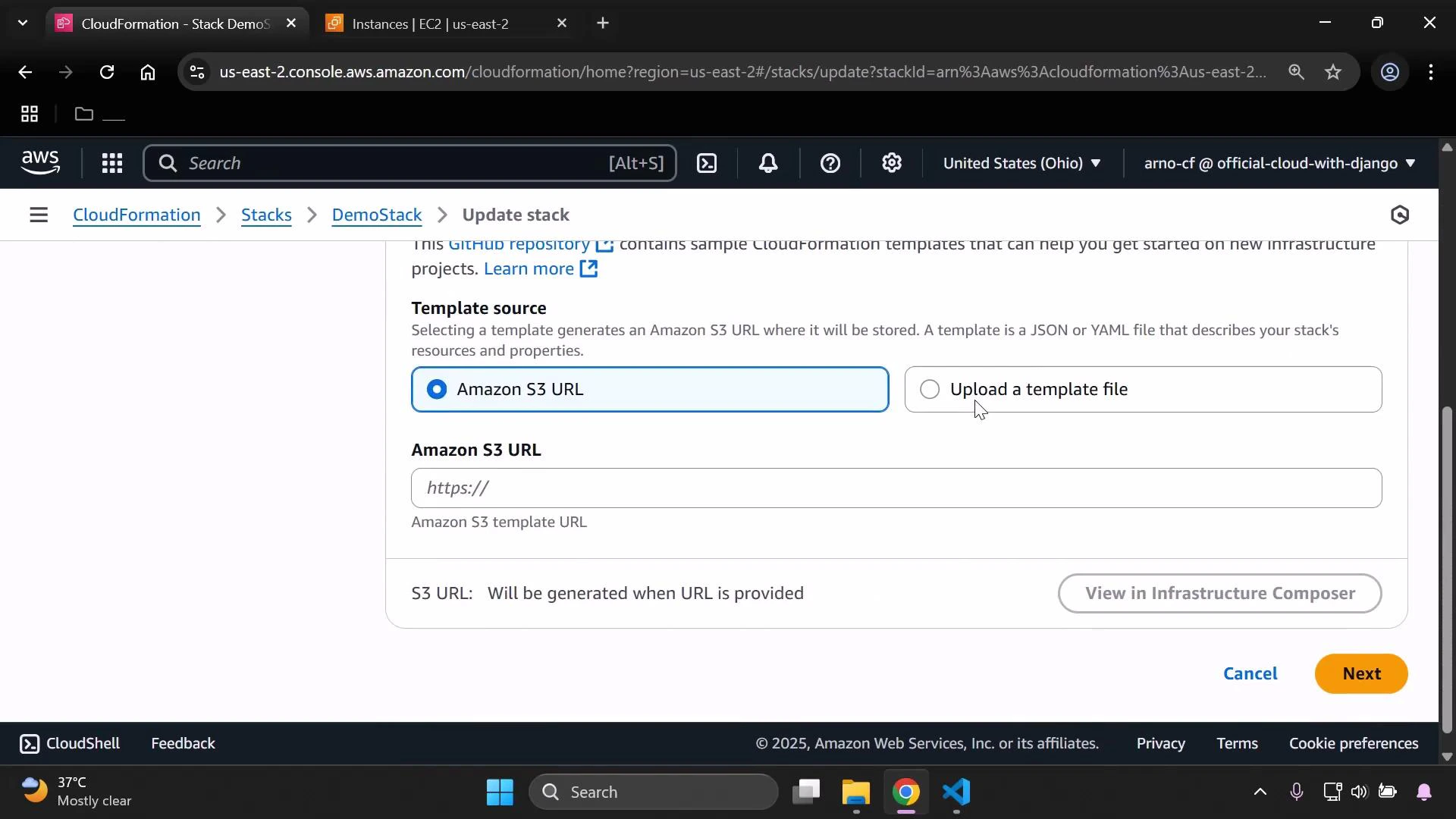Open the AWS help question mark panel
The height and width of the screenshot is (819, 1456).
[x=831, y=163]
